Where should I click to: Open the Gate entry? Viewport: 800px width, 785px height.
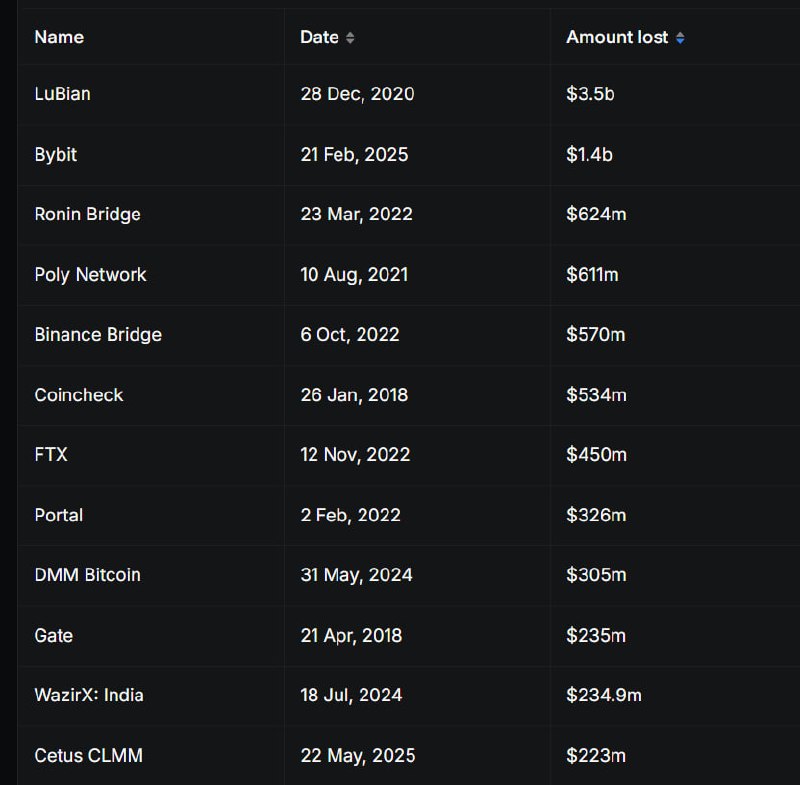53,635
